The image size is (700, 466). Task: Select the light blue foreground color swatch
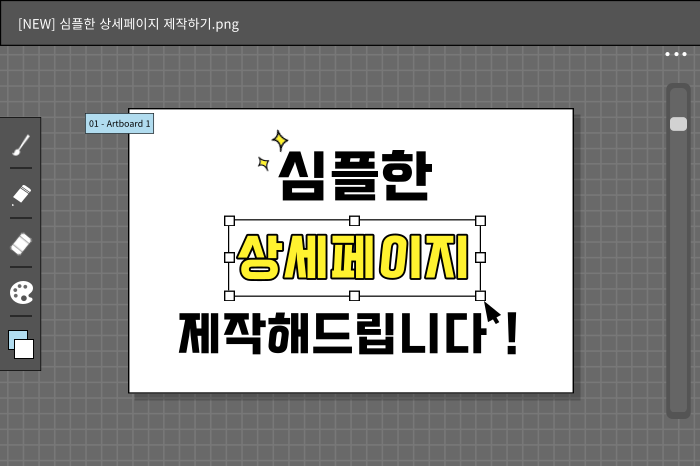(15, 338)
